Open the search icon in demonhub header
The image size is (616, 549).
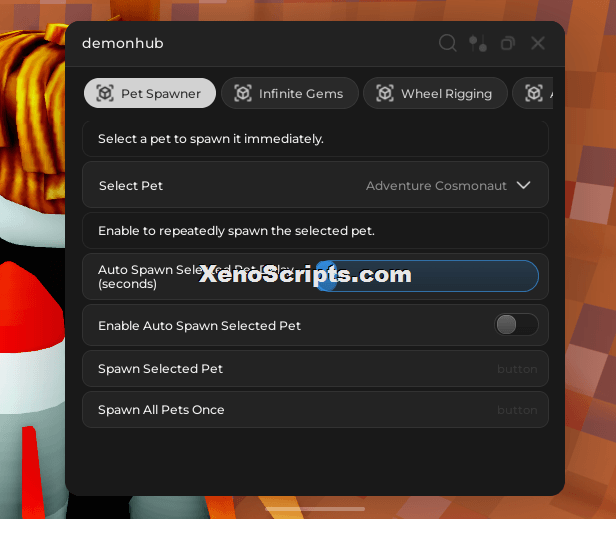[447, 43]
